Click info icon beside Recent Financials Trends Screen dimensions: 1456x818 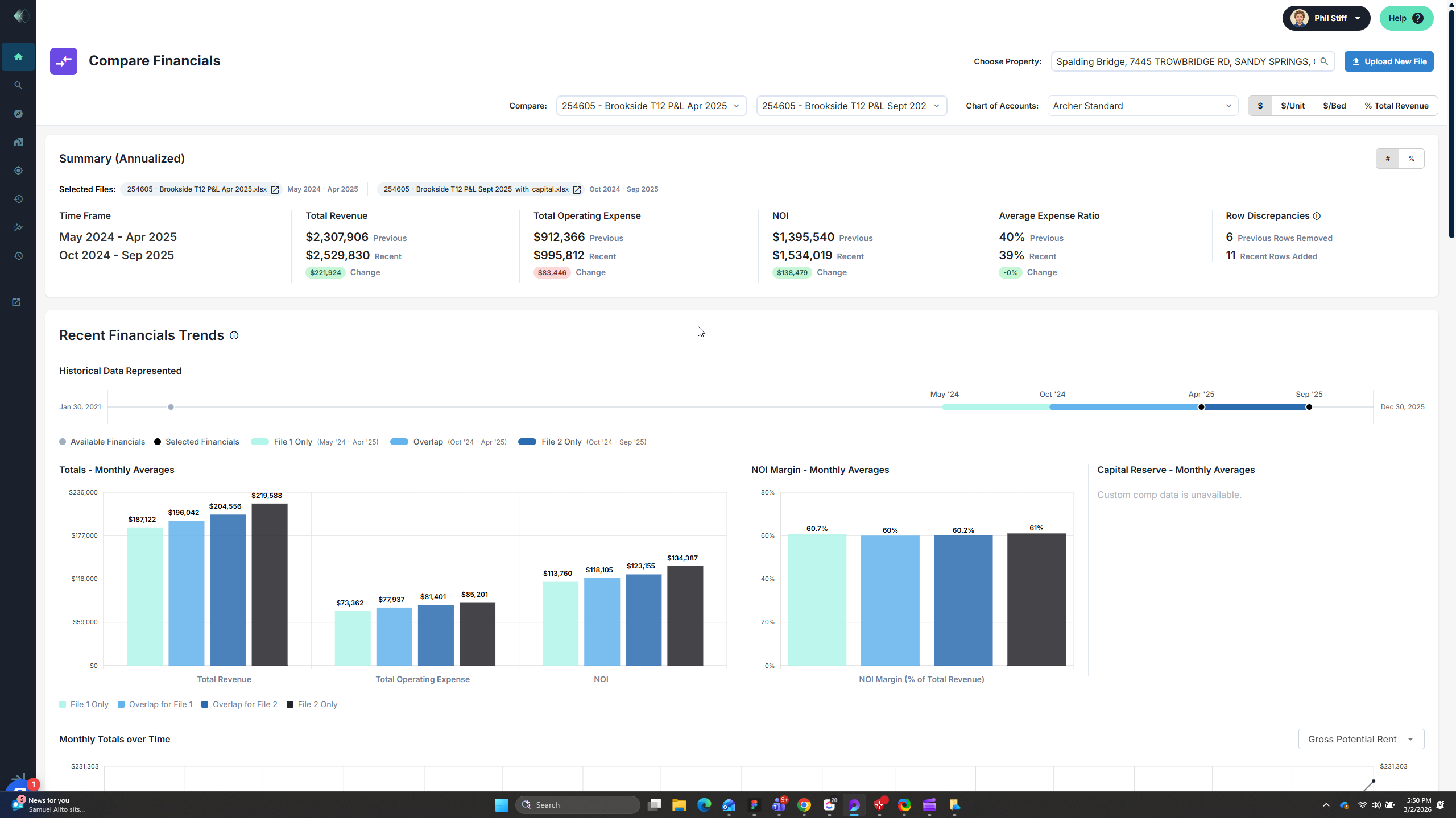pos(234,335)
